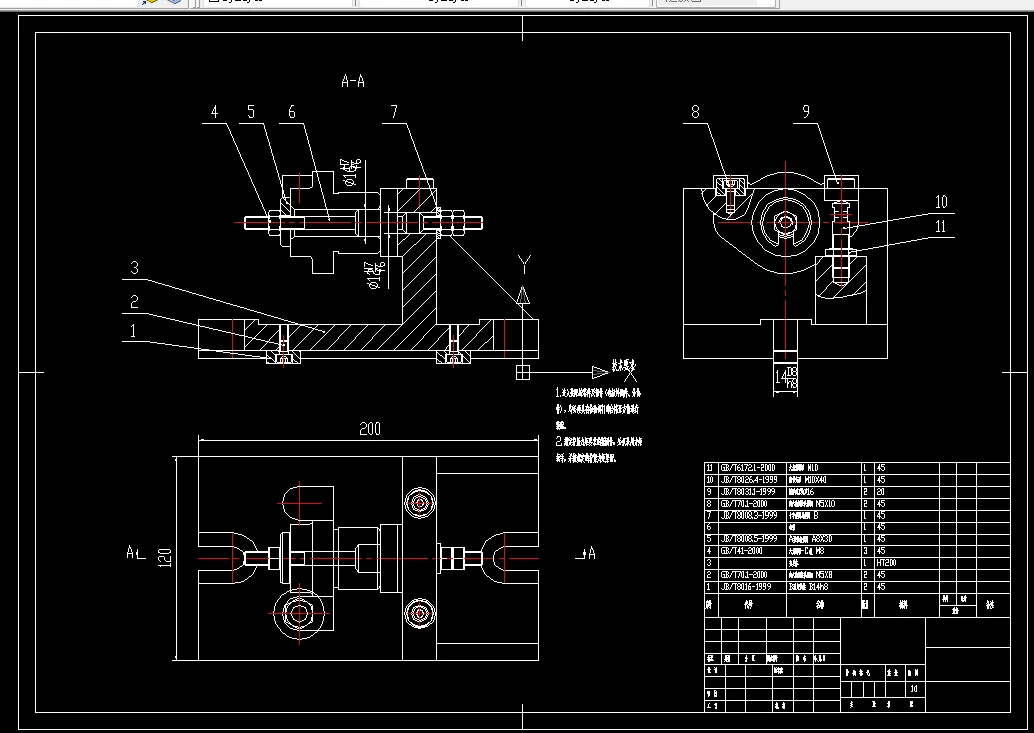Select balloon number 3 beside base plate leader

click(x=135, y=268)
